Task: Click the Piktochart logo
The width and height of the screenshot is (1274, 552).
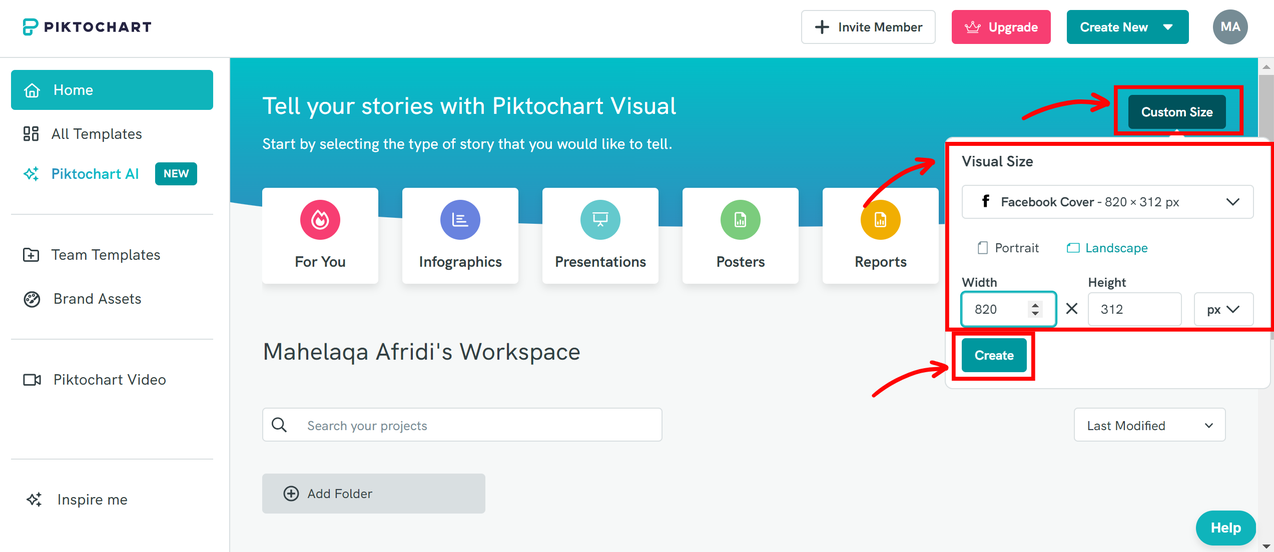Action: coord(87,27)
